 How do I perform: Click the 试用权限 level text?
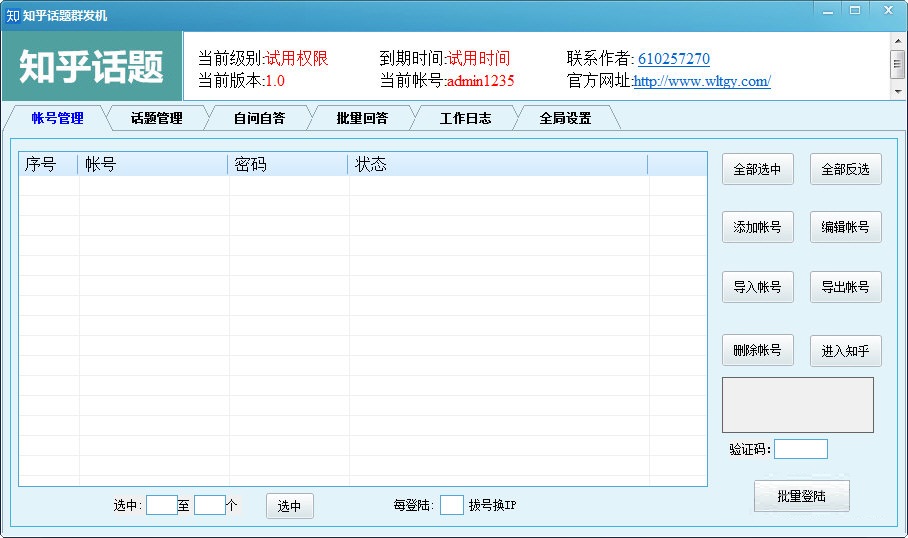pos(296,58)
